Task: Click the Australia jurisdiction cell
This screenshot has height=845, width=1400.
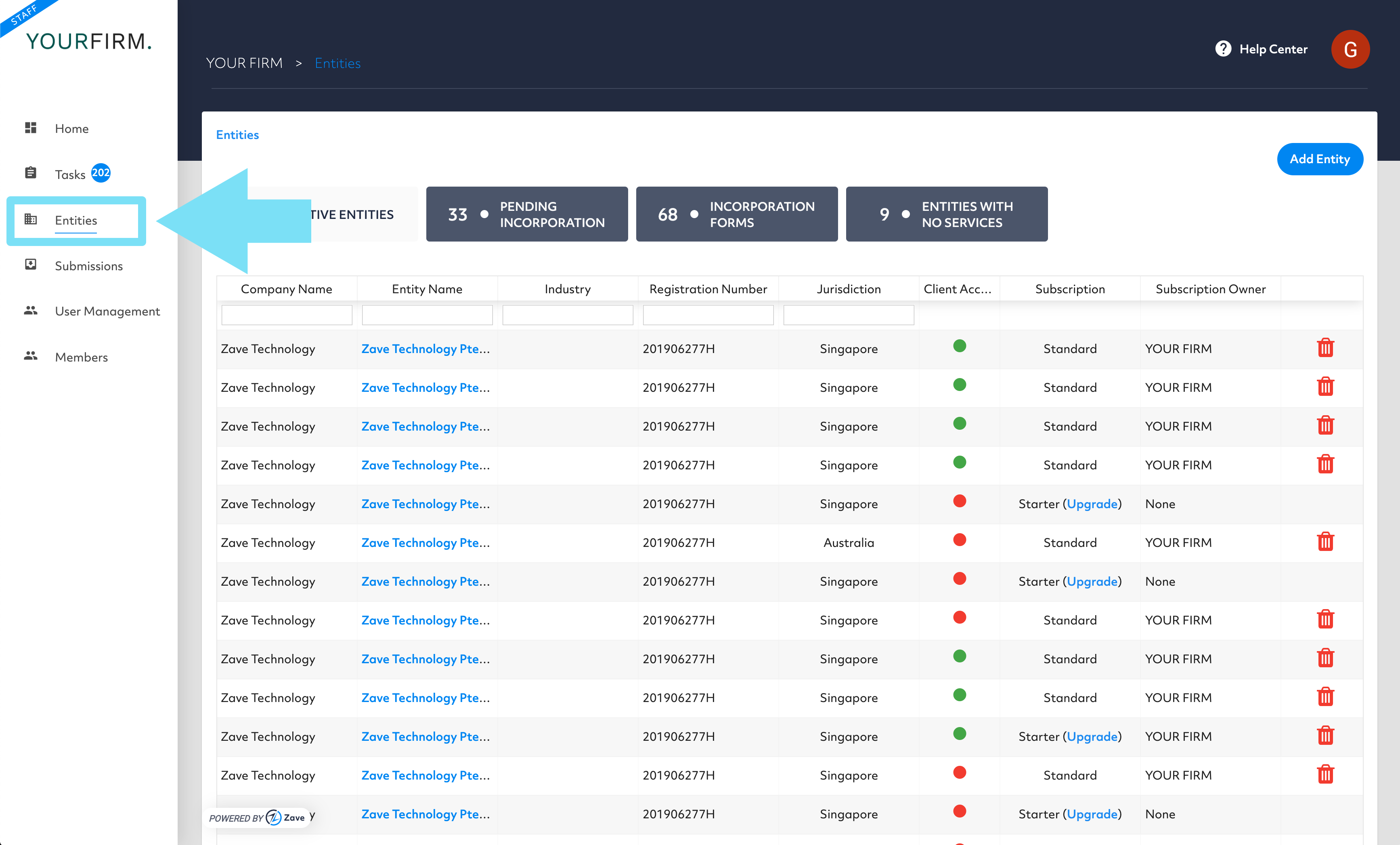Action: pyautogui.click(x=848, y=542)
